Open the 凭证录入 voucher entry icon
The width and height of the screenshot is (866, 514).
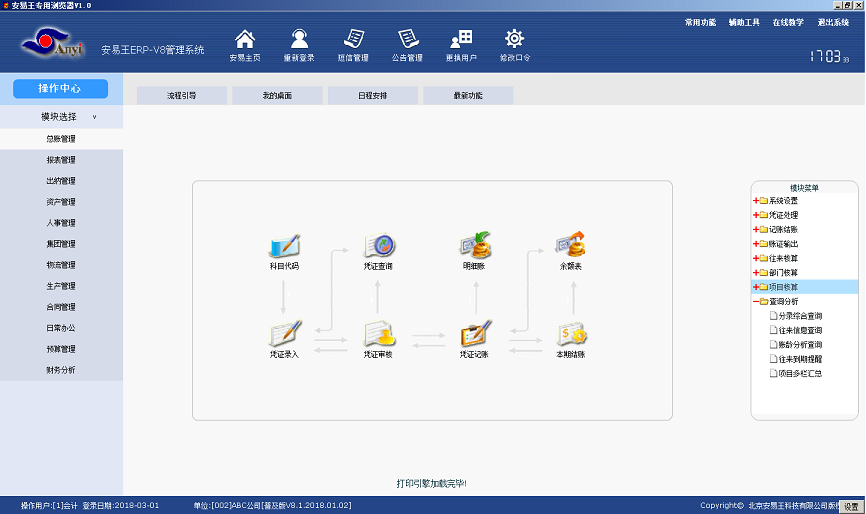pyautogui.click(x=285, y=333)
